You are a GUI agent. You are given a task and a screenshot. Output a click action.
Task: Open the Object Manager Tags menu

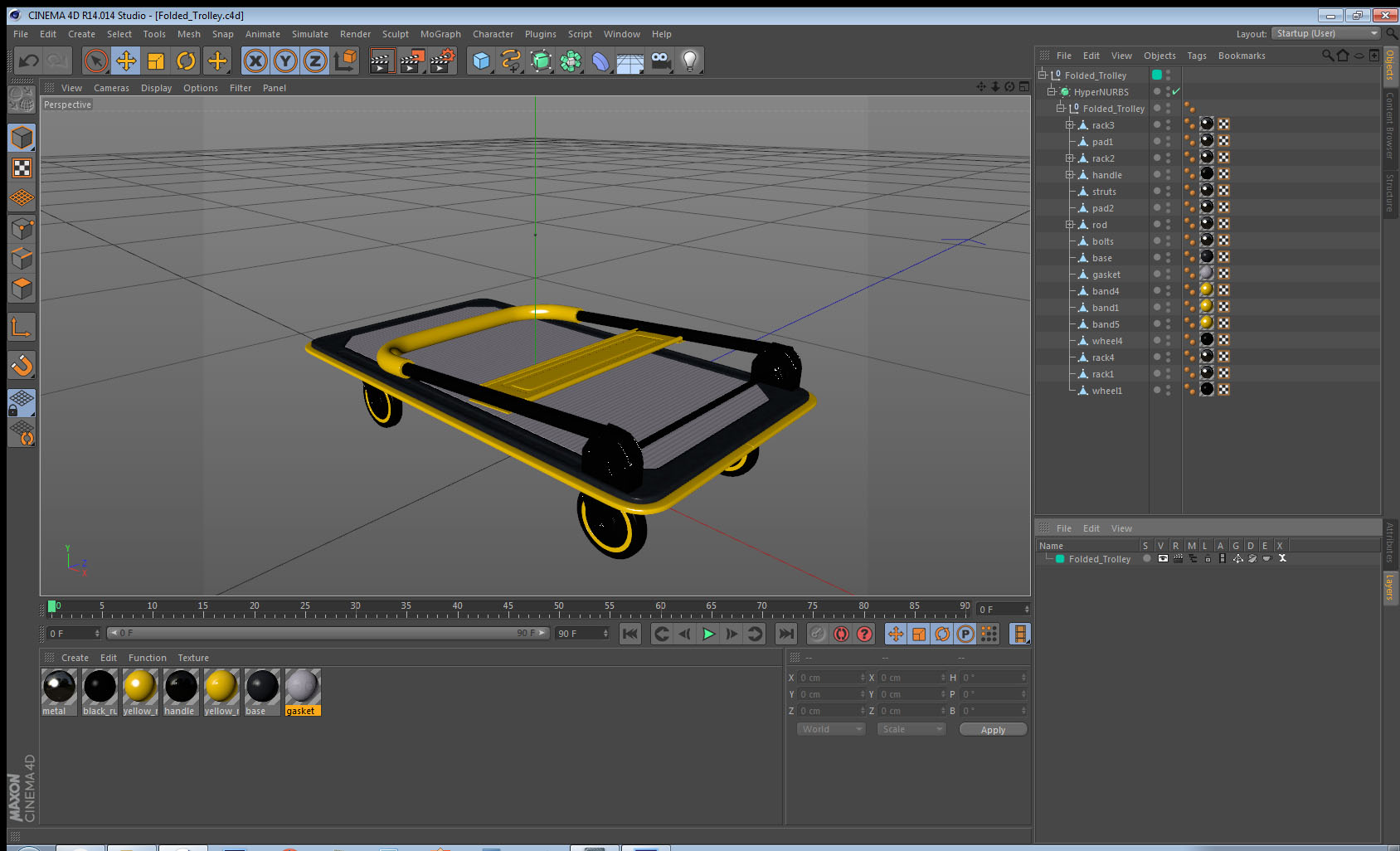1197,56
